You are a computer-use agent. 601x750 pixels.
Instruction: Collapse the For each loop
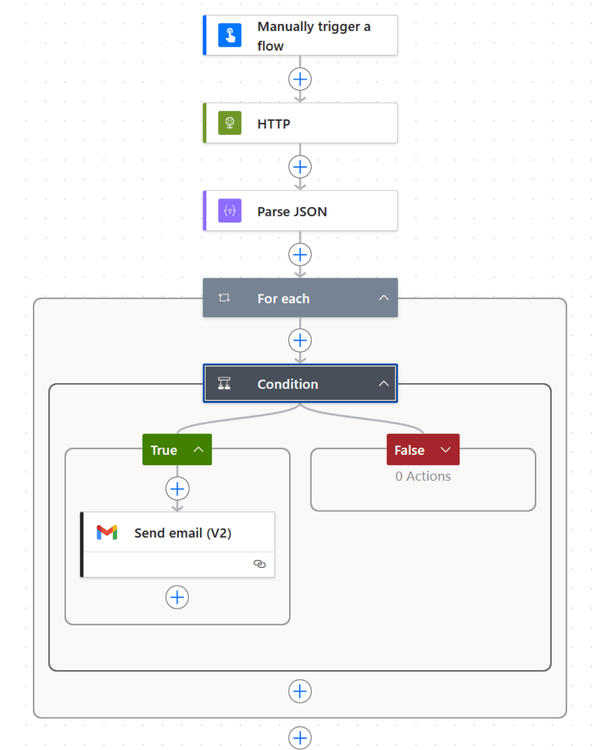(383, 298)
